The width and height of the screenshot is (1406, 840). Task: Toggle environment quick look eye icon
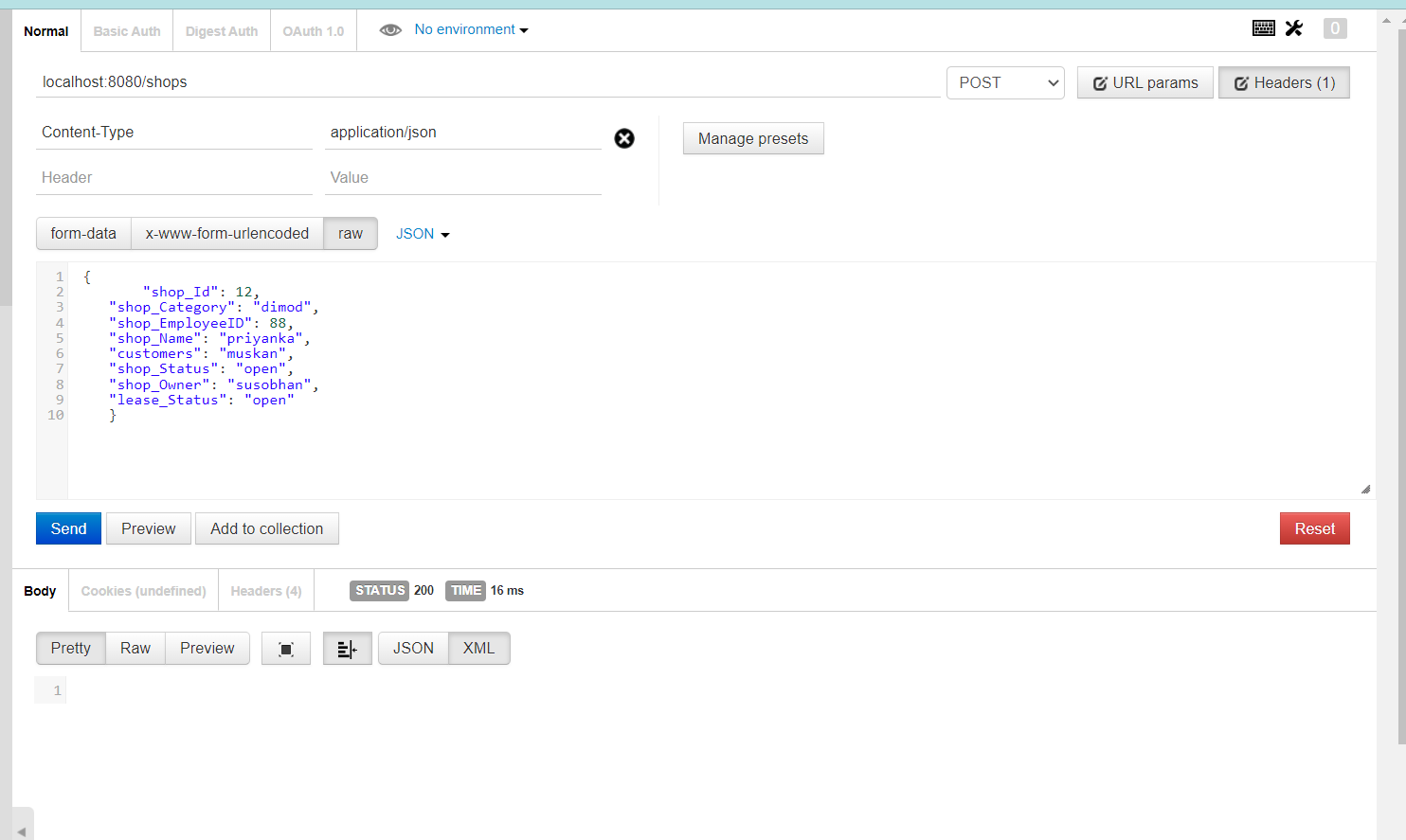pyautogui.click(x=390, y=30)
